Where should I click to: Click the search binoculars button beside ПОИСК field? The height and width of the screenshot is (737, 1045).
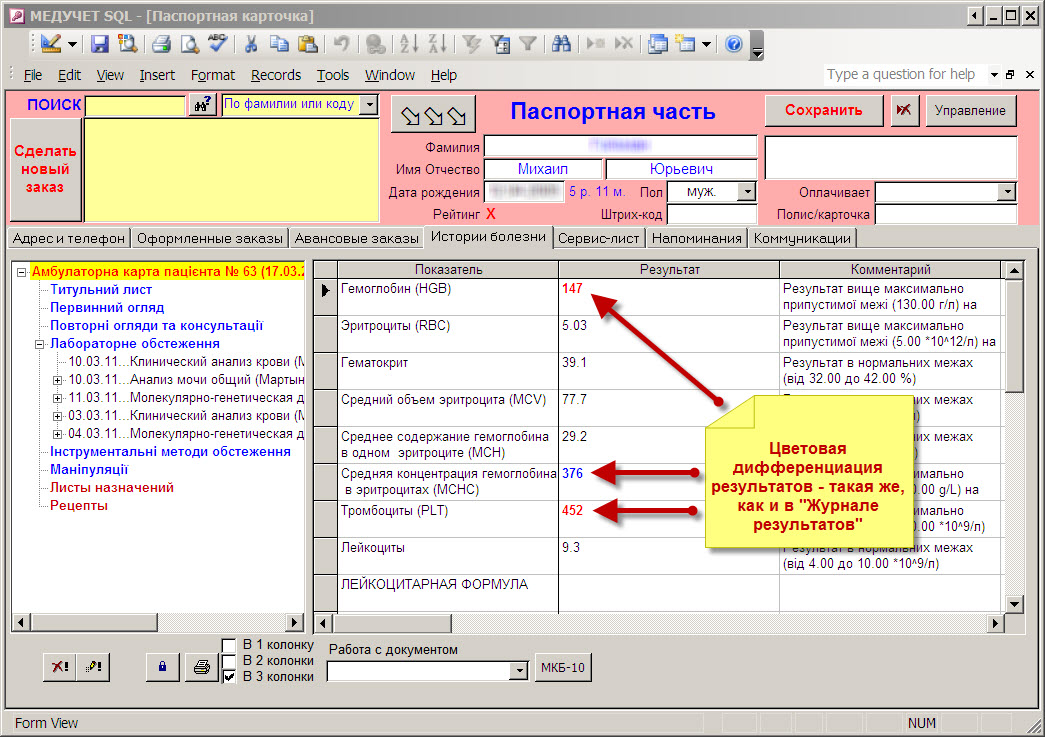(x=202, y=105)
